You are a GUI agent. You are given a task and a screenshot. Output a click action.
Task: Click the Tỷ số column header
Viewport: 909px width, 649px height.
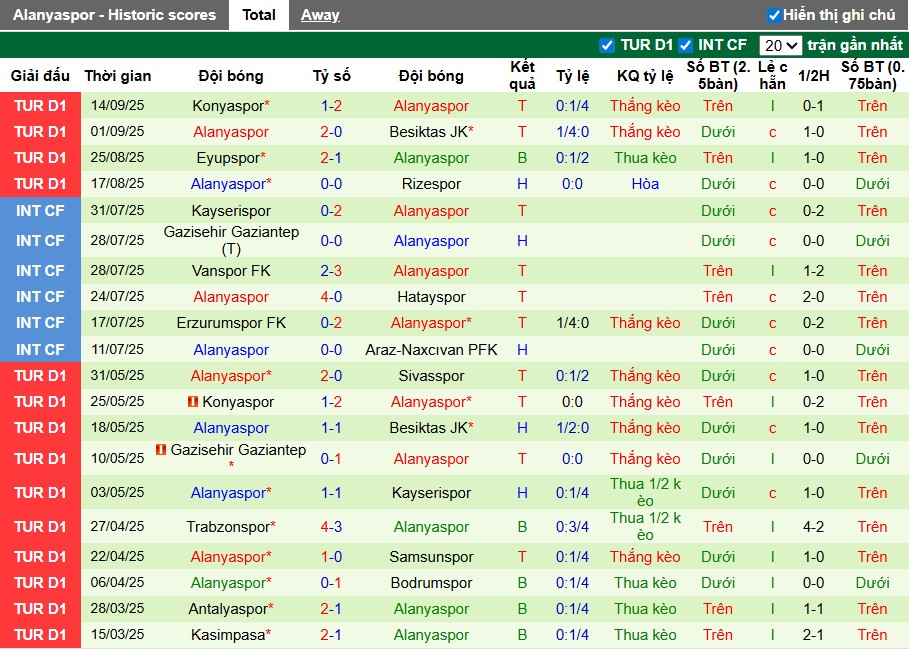point(331,76)
